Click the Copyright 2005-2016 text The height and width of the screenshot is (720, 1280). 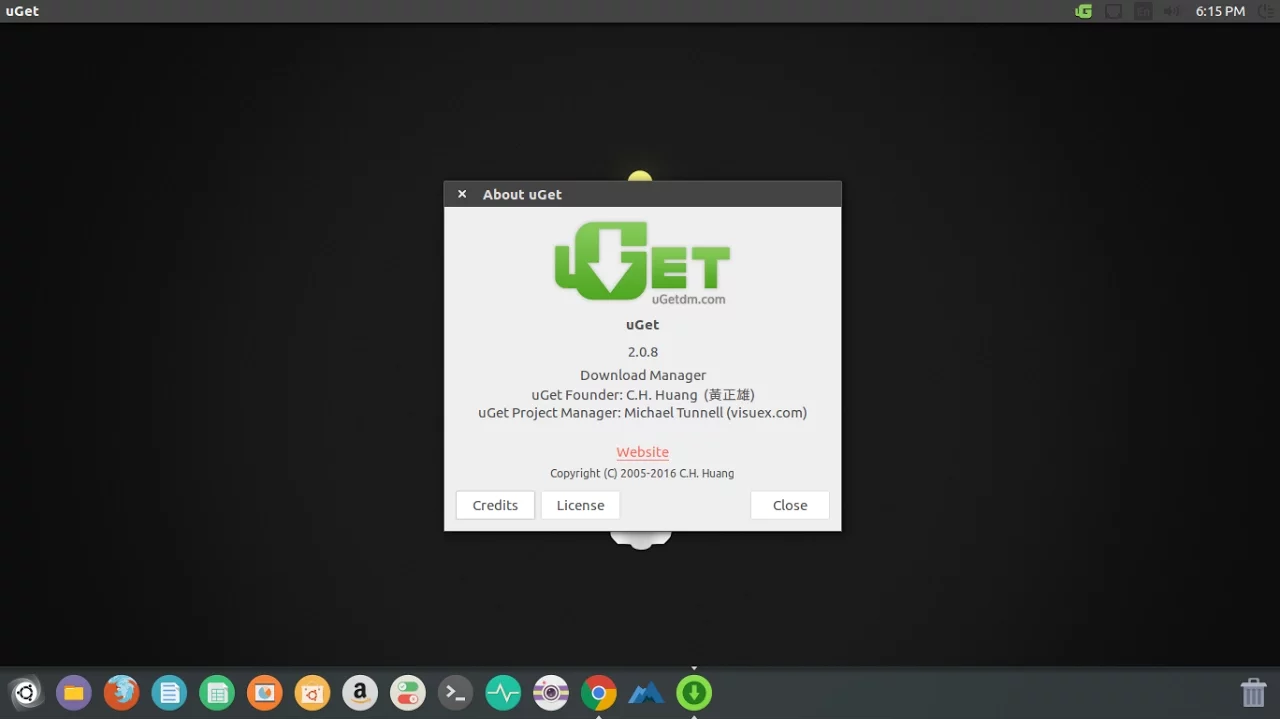click(642, 473)
